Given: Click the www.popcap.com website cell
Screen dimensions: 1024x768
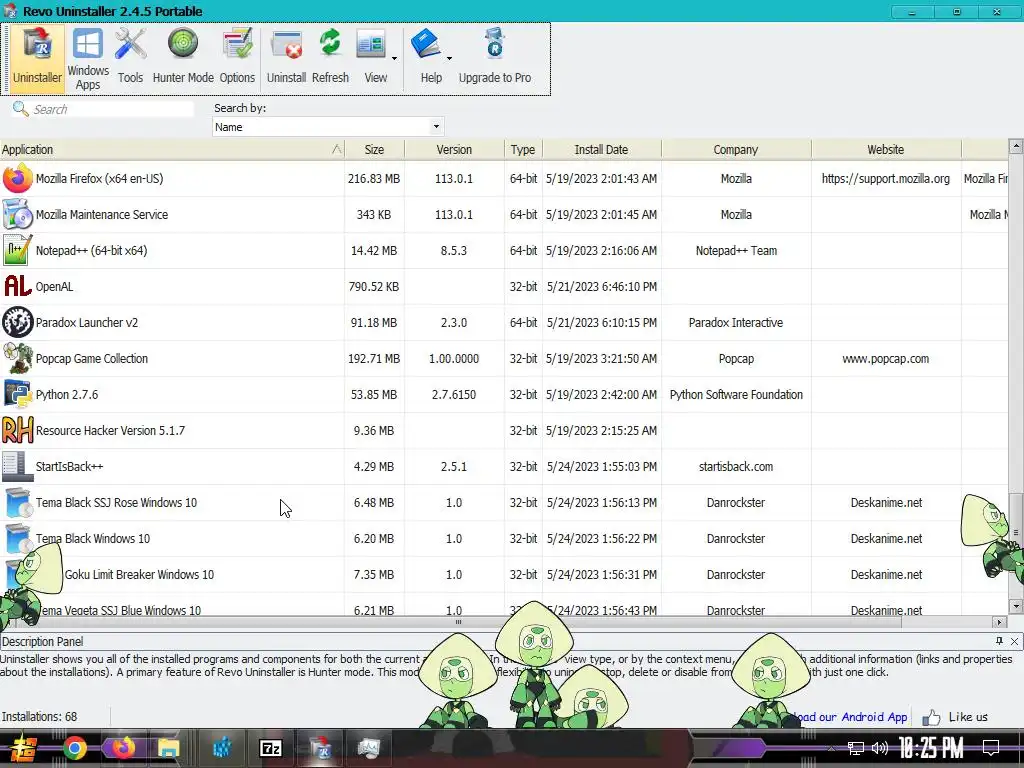Looking at the screenshot, I should (x=886, y=359).
